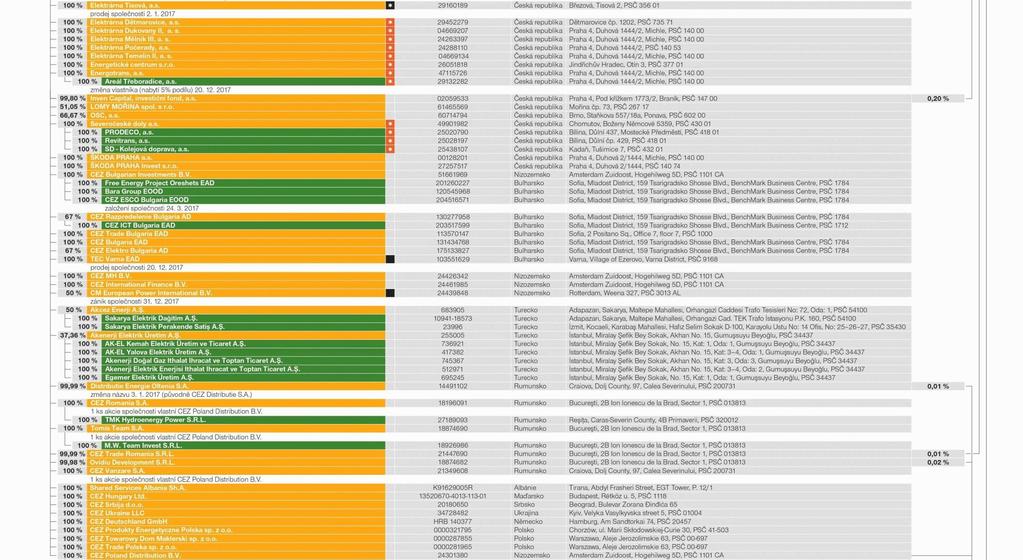This screenshot has height=560, width=1023.
Task: Click the red marker beside Energetické centrum s.r.o.
Action: click(390, 65)
